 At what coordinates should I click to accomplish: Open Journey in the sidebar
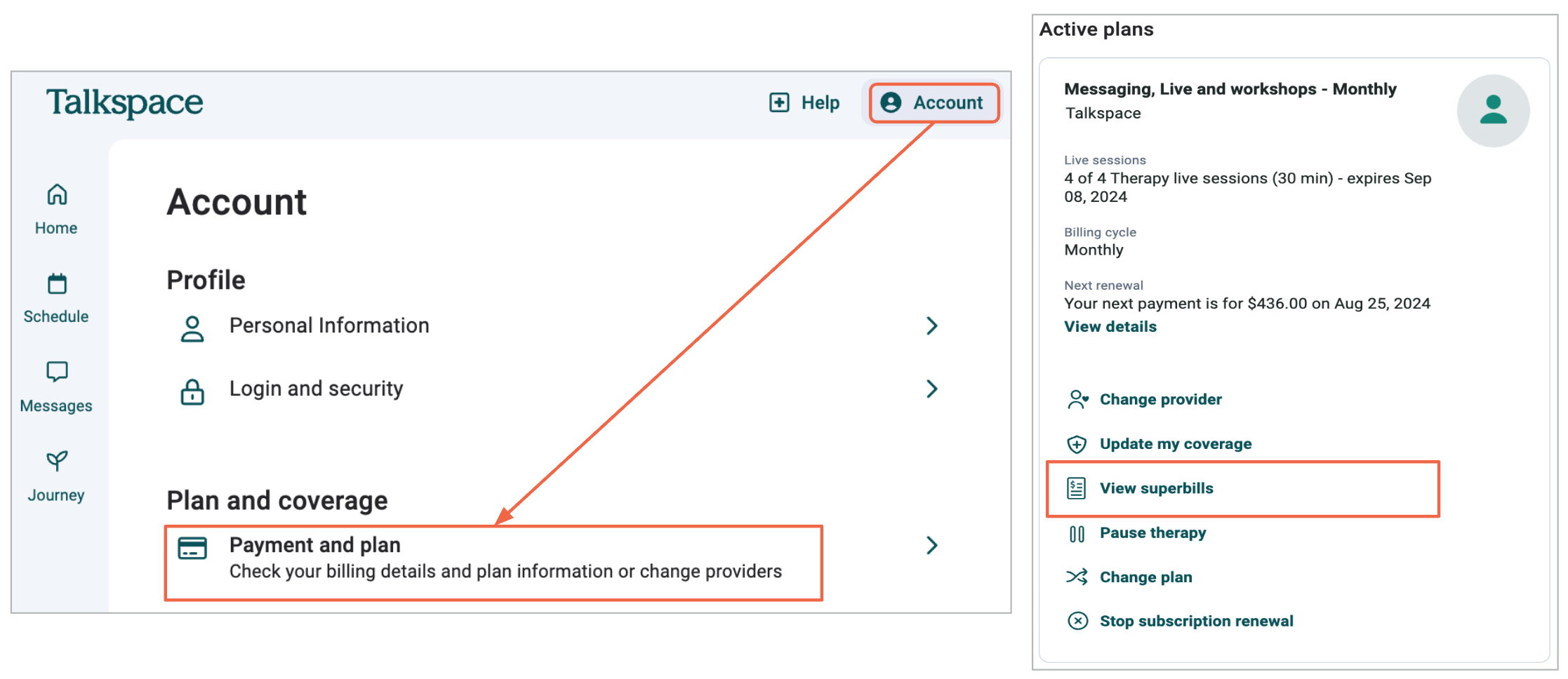click(x=56, y=477)
